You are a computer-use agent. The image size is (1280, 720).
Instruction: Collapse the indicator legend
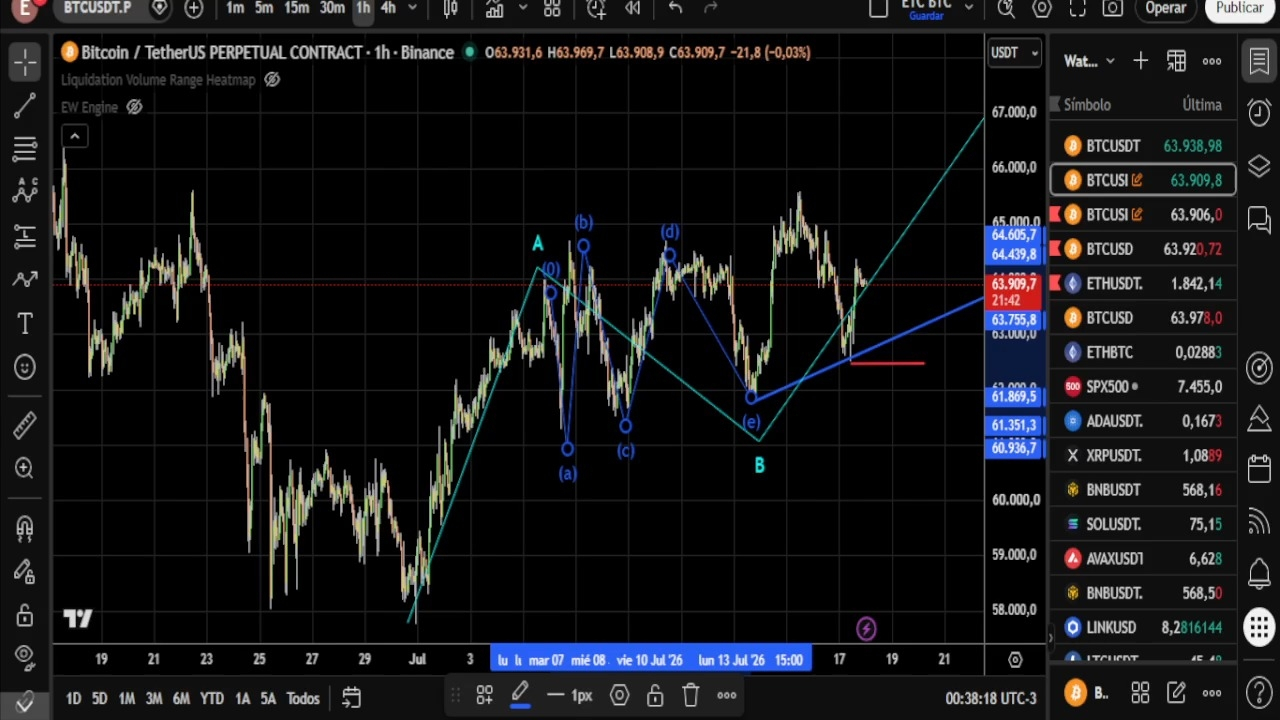[74, 136]
